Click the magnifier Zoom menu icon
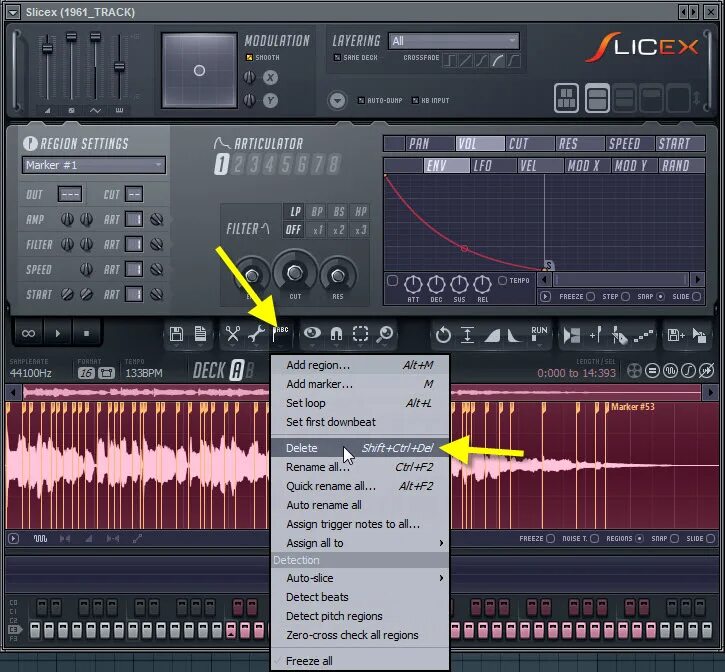 pos(385,334)
